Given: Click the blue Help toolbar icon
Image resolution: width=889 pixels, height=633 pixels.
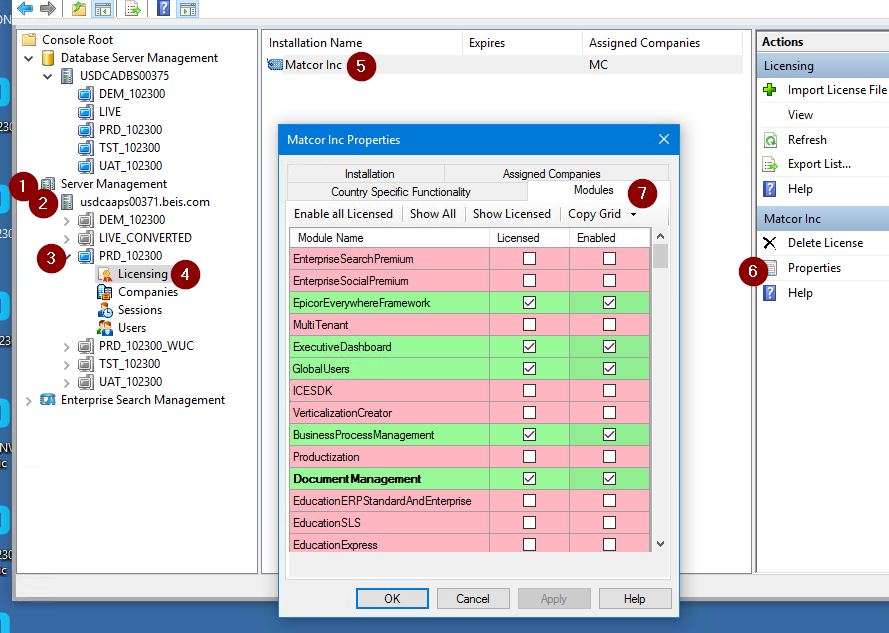Looking at the screenshot, I should point(163,8).
